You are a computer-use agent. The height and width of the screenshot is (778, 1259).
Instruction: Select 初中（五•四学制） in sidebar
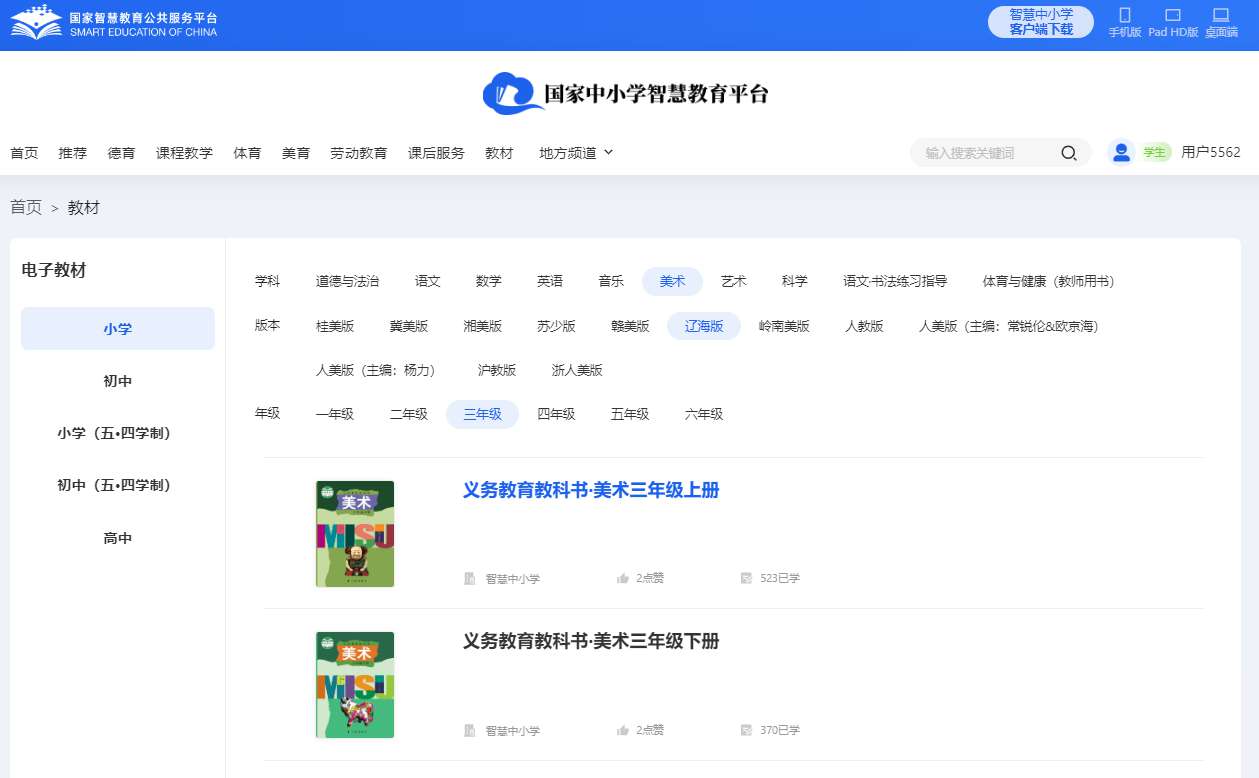[118, 485]
